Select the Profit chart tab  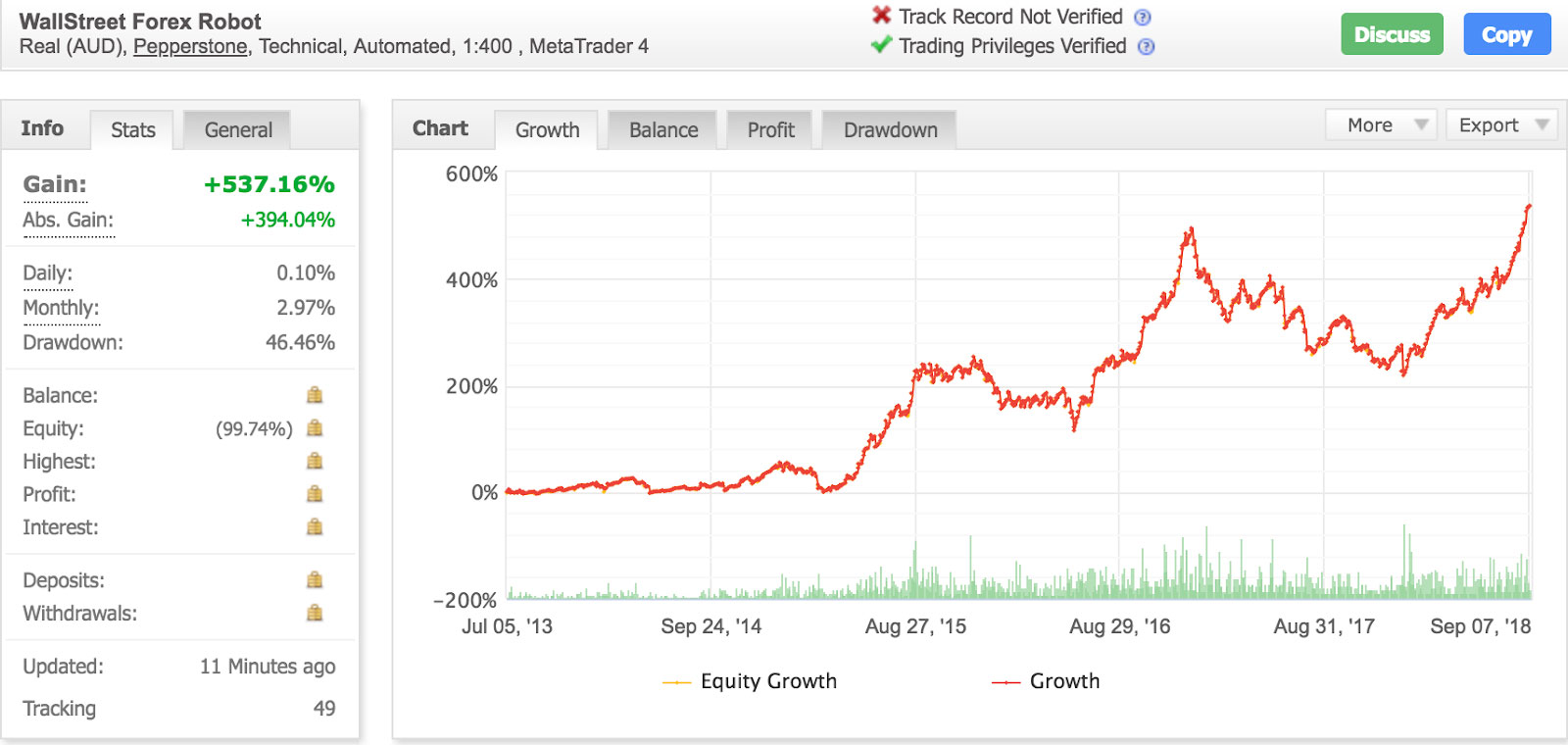[770, 130]
